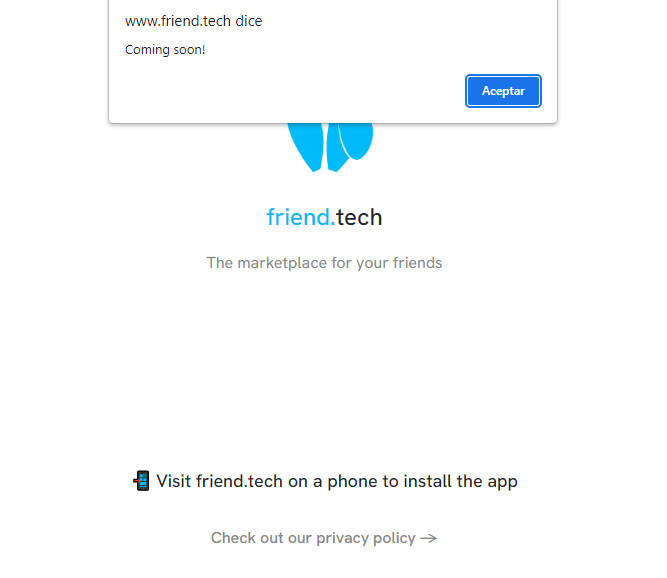
Task: Click the left petal of the blue logo
Action: pos(306,147)
